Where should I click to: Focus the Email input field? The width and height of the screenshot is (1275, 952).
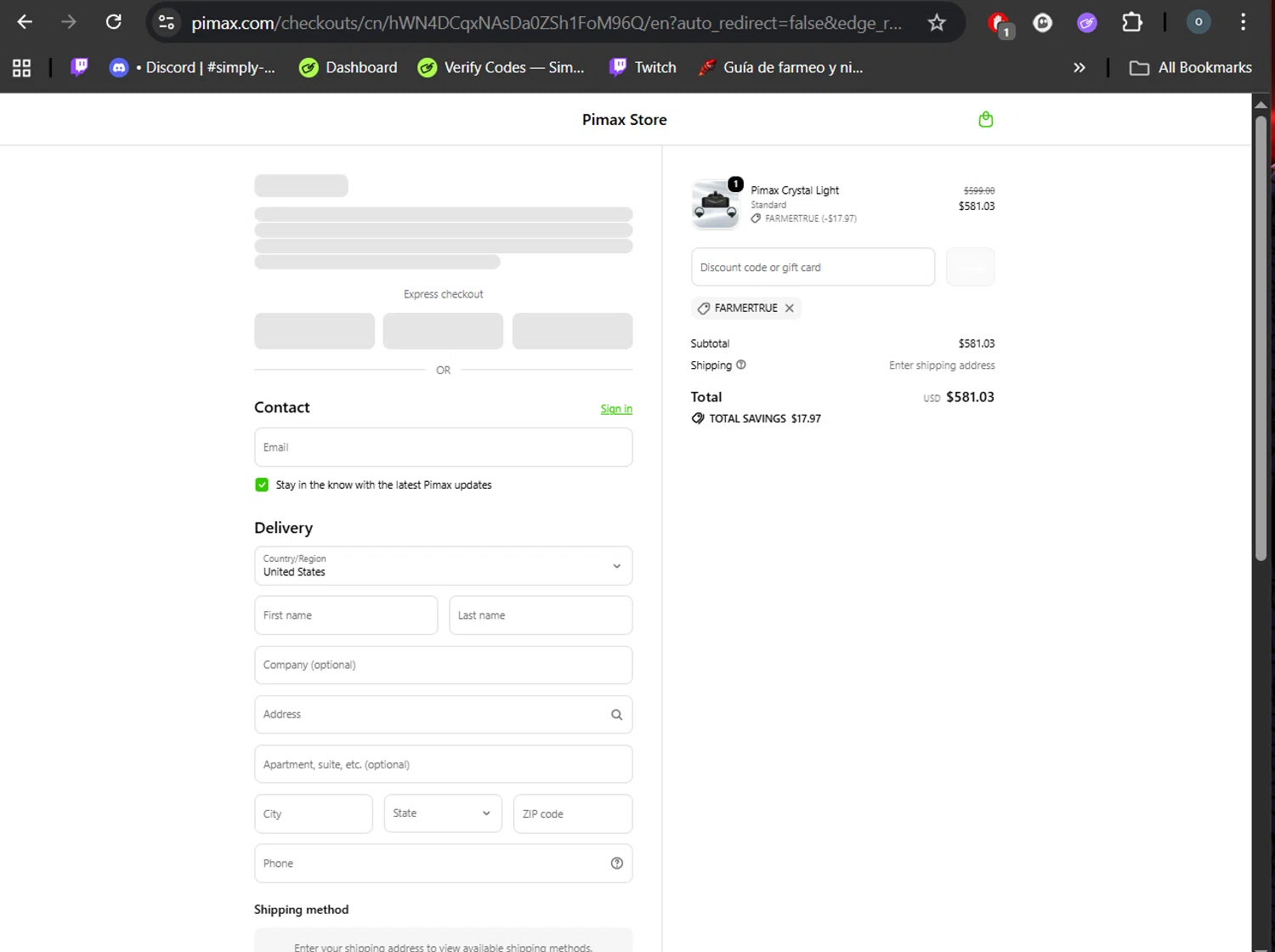(x=444, y=447)
